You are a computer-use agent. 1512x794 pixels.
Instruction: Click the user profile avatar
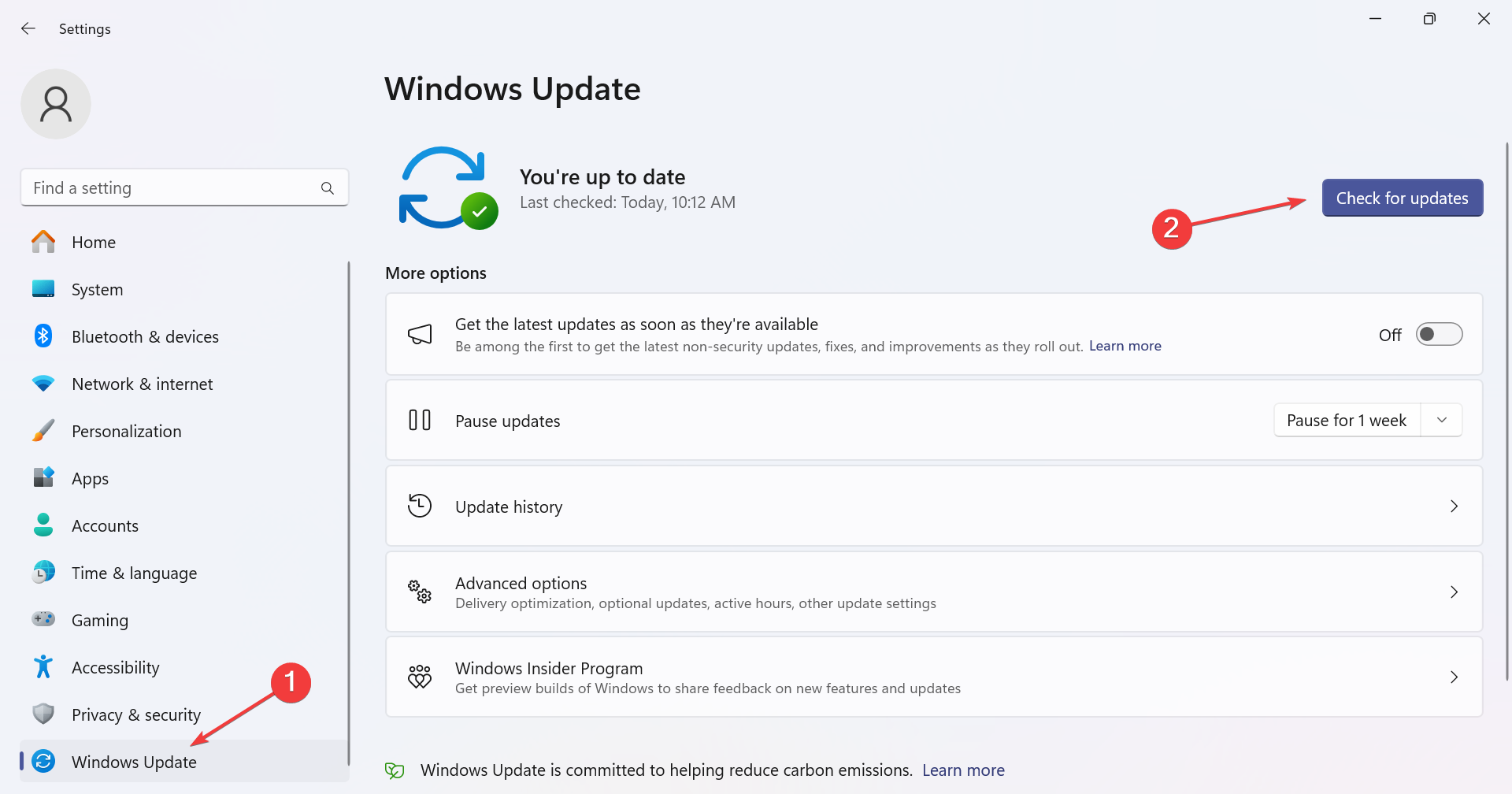tap(56, 103)
